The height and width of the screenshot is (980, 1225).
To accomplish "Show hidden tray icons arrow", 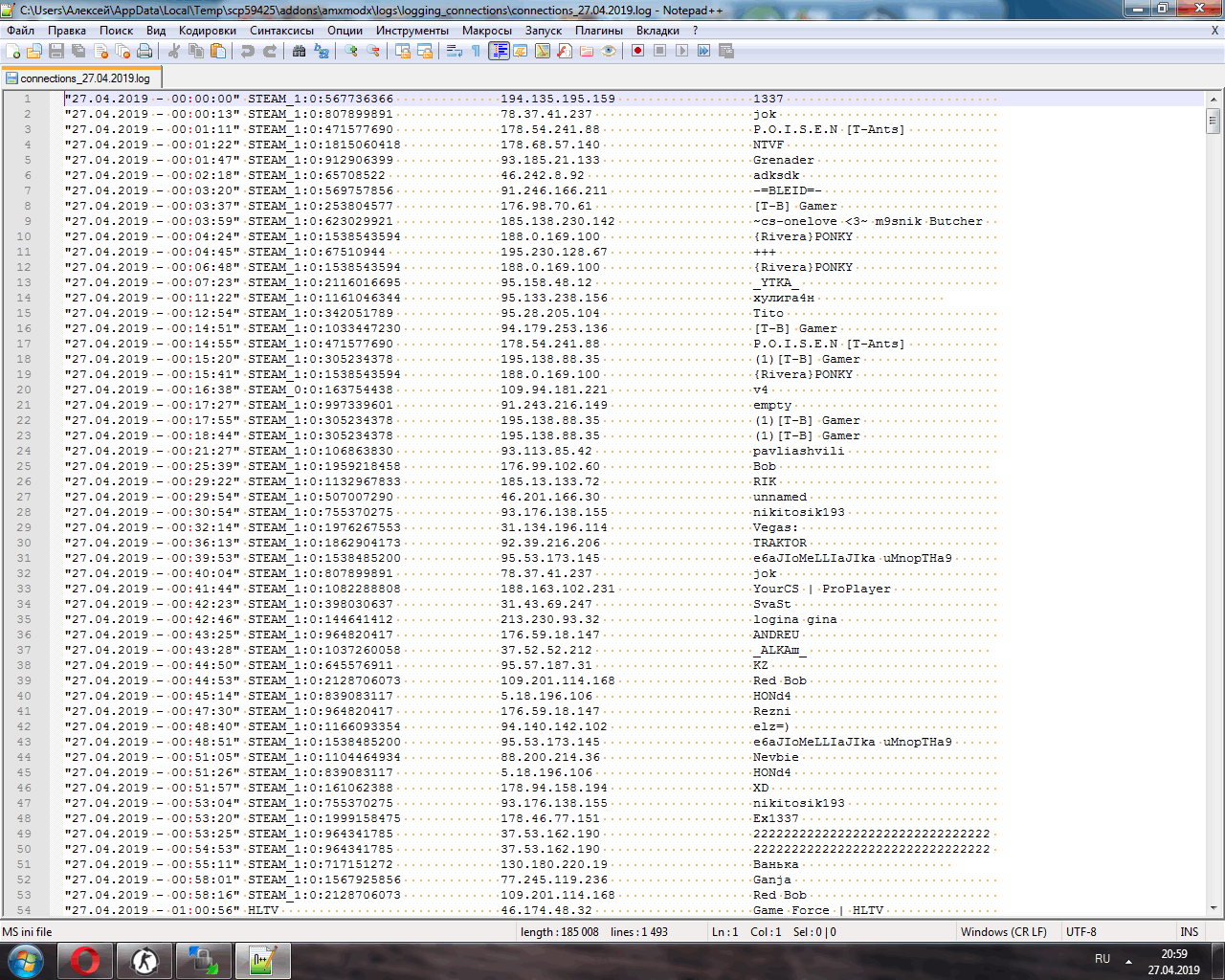I will coord(1128,961).
